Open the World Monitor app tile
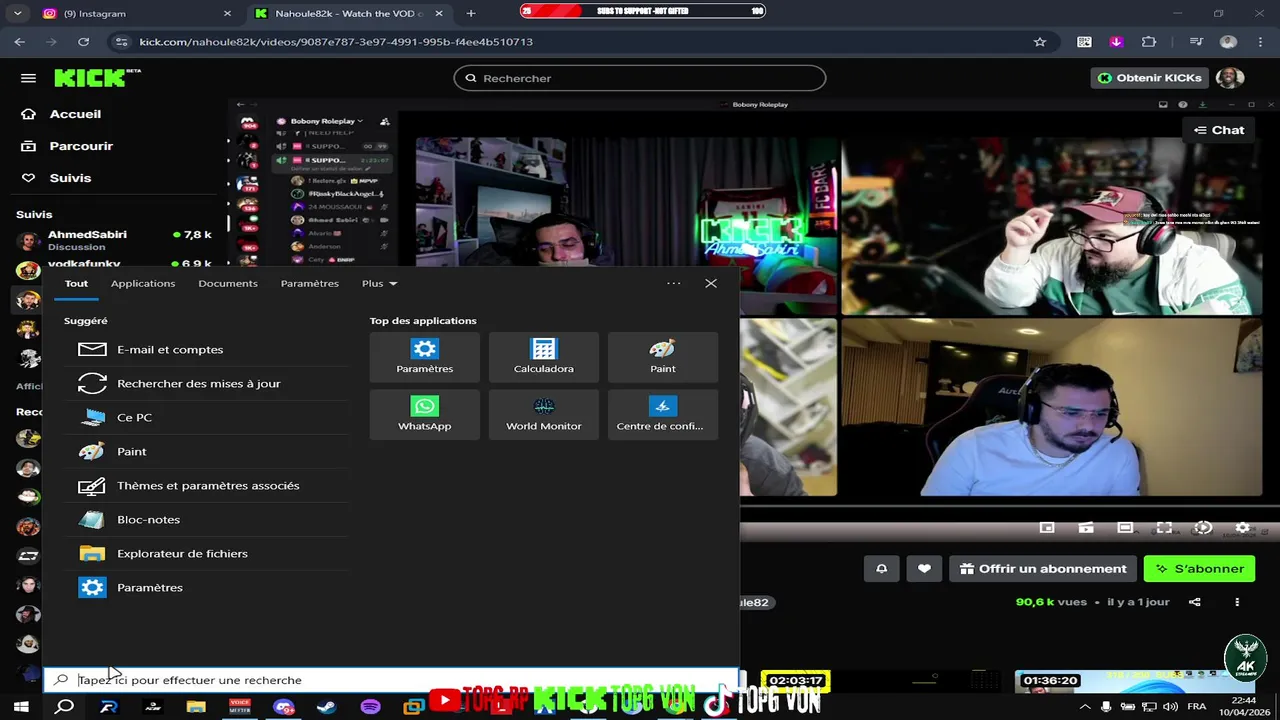Viewport: 1280px width, 720px height. click(543, 414)
